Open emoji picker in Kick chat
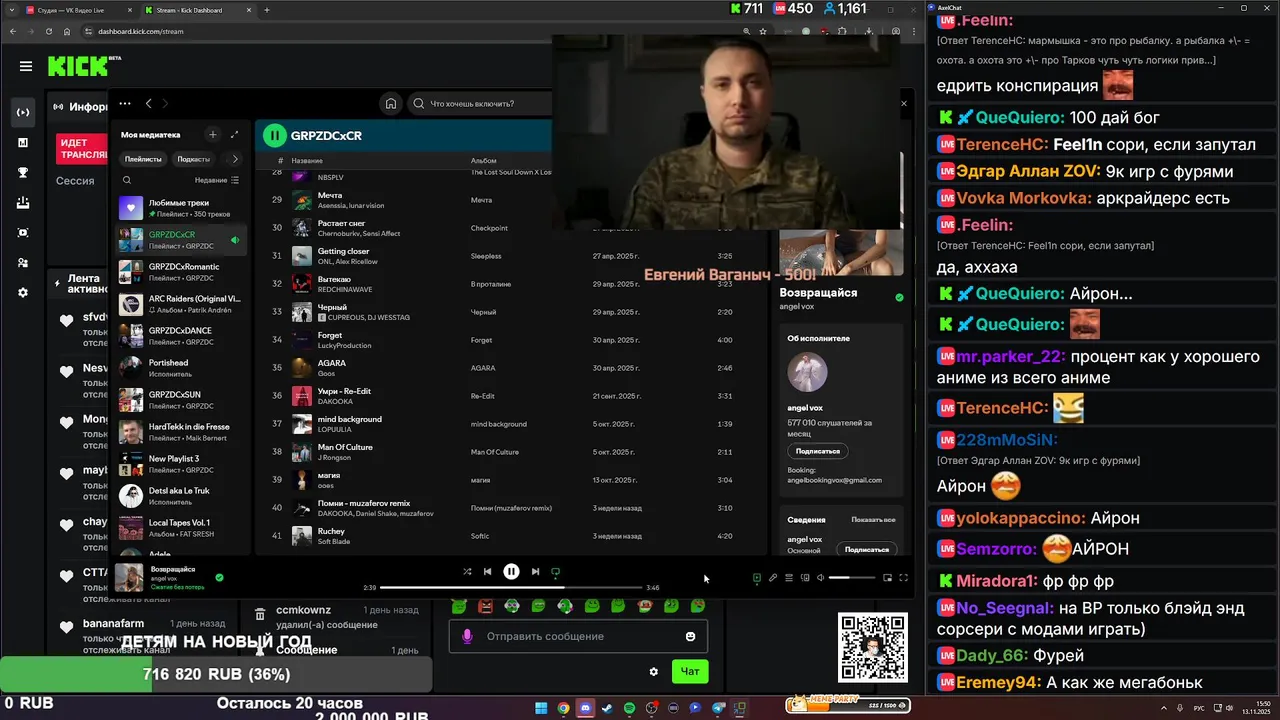This screenshot has height=720, width=1280. (x=690, y=636)
